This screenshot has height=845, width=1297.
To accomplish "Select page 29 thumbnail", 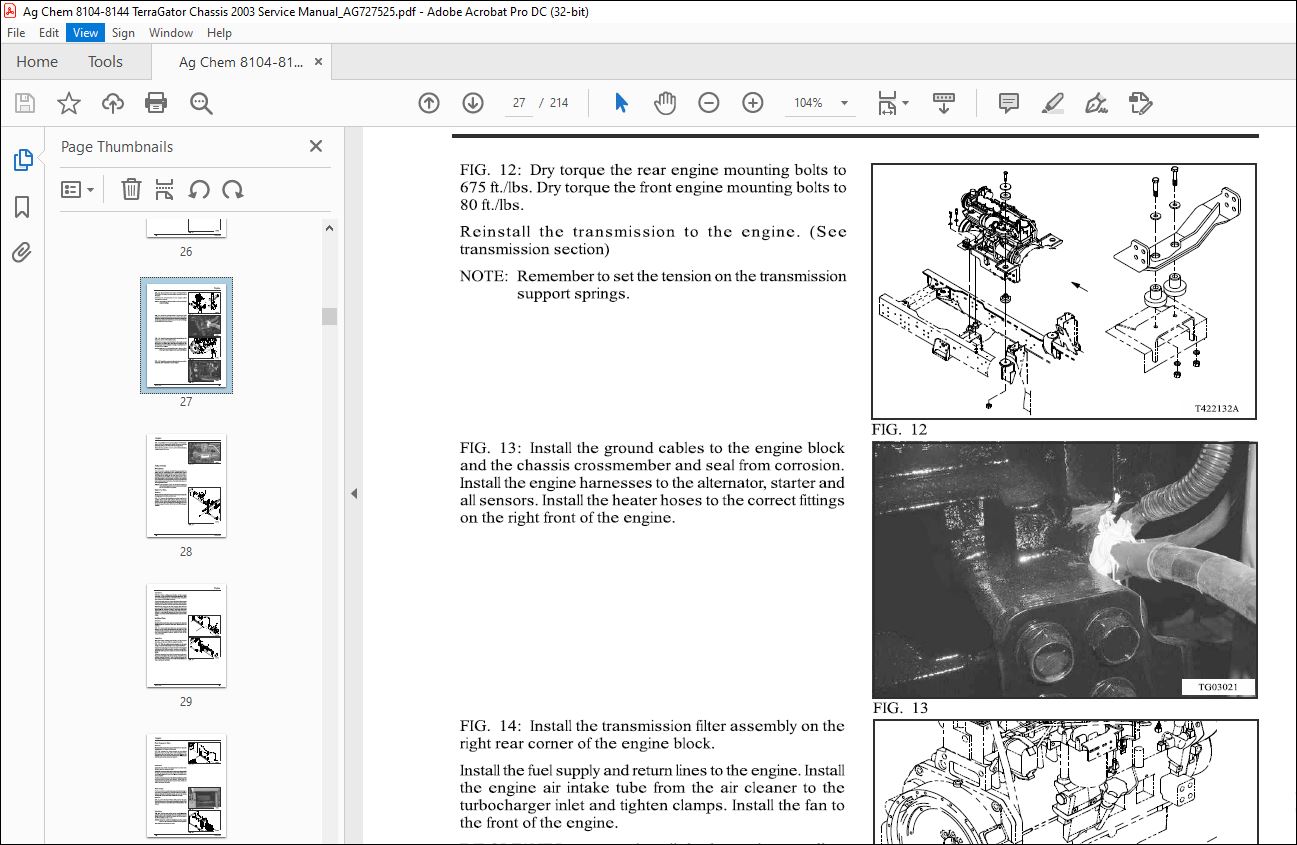I will coord(186,636).
